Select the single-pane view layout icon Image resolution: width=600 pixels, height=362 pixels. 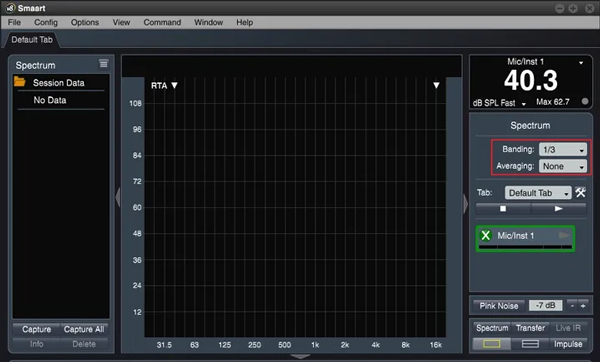(492, 344)
